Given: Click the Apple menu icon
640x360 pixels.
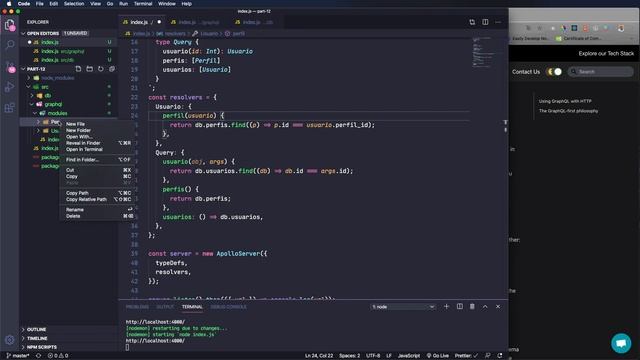Looking at the screenshot, I should click(9, 4).
